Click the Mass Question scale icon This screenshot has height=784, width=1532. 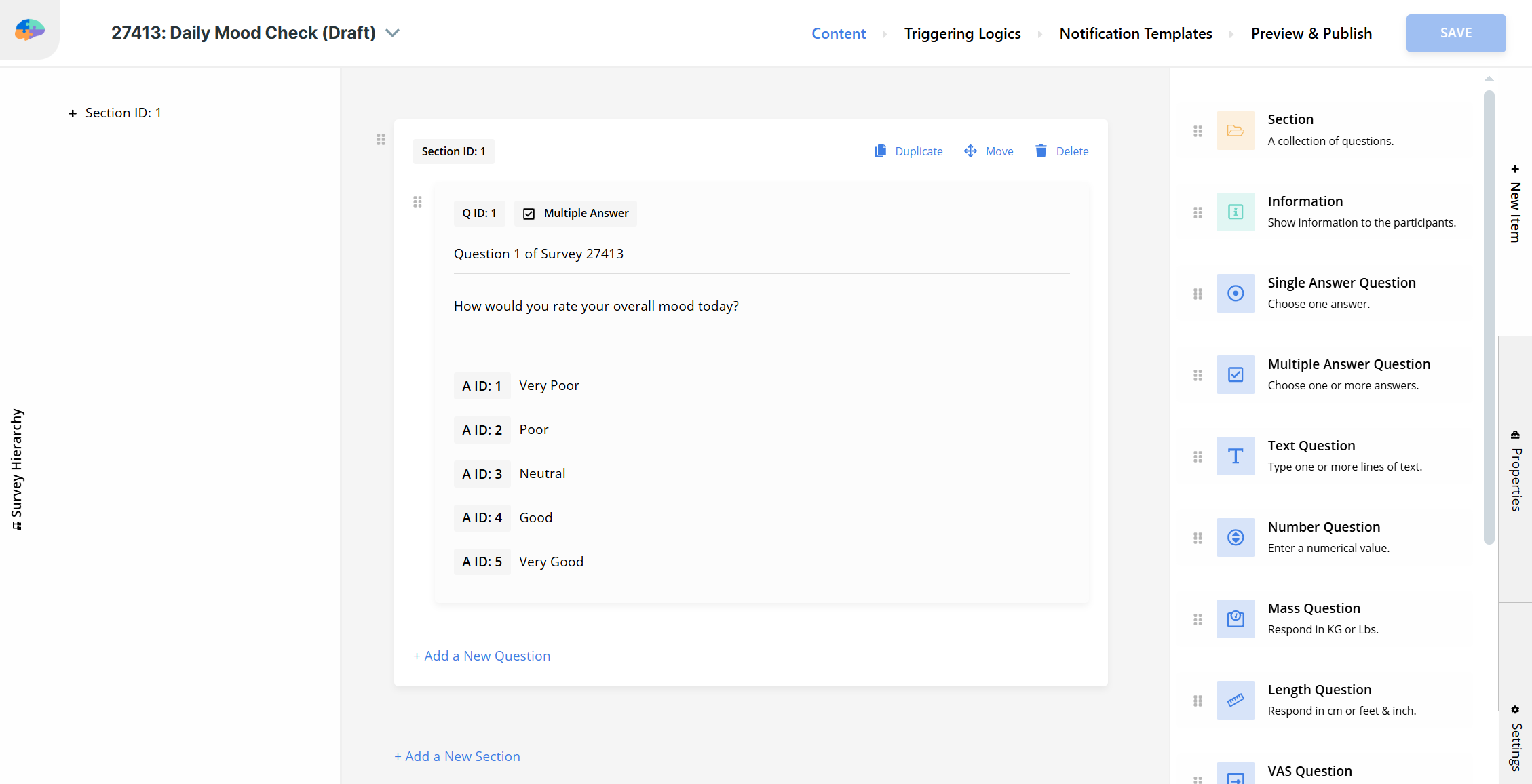click(x=1235, y=619)
